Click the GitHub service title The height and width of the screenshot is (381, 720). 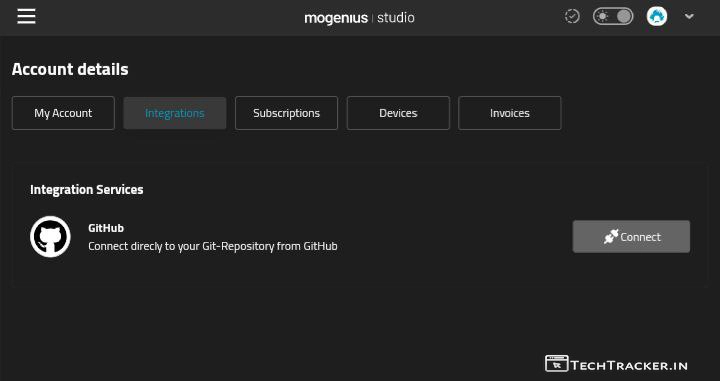pos(106,228)
